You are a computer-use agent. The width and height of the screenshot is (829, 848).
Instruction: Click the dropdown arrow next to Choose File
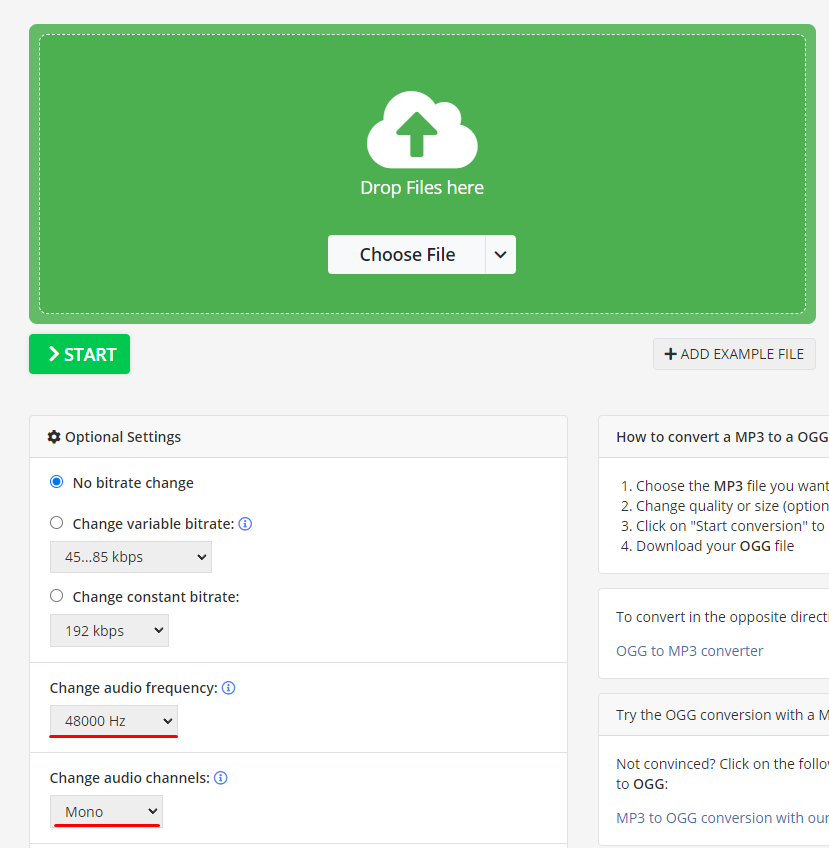pos(500,254)
